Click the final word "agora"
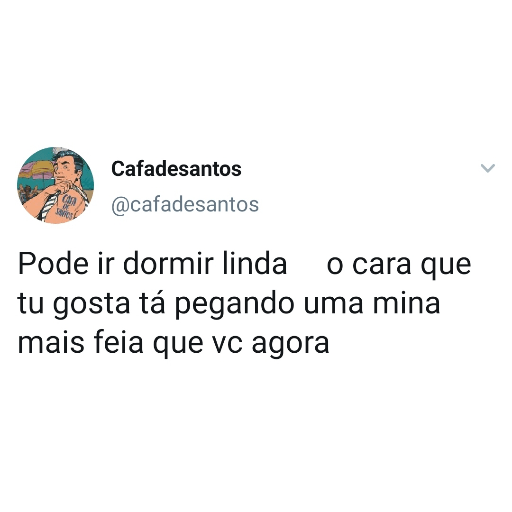 point(290,344)
